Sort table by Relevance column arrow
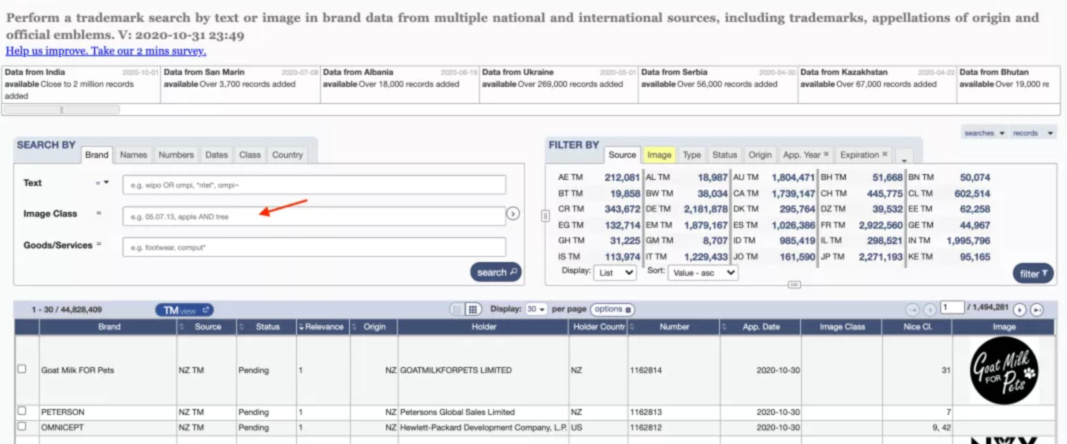Viewport: 1067px width, 444px height. tap(301, 328)
